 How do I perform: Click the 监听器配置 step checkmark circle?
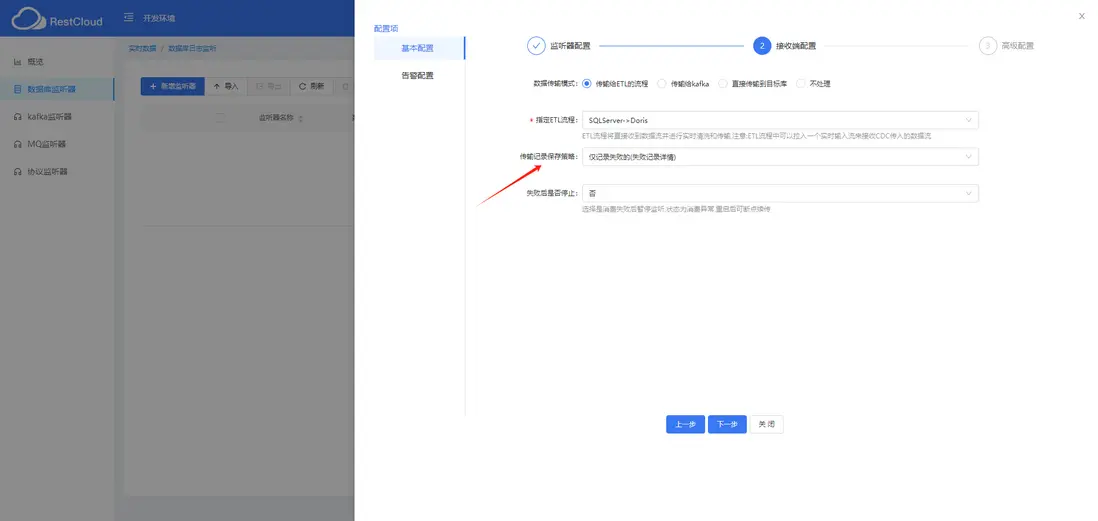(536, 46)
